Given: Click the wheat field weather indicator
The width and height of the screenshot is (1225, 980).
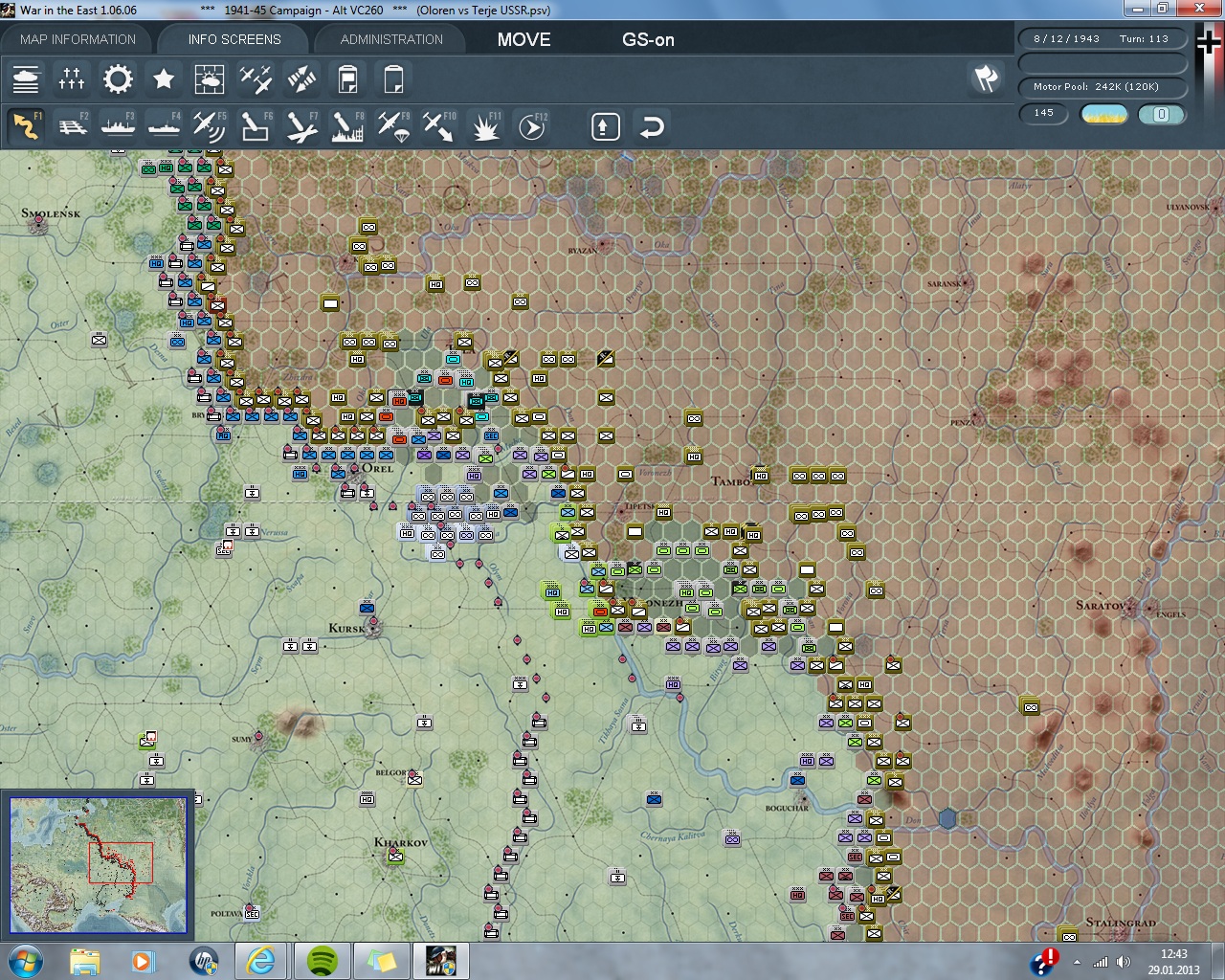Looking at the screenshot, I should pos(1103,115).
